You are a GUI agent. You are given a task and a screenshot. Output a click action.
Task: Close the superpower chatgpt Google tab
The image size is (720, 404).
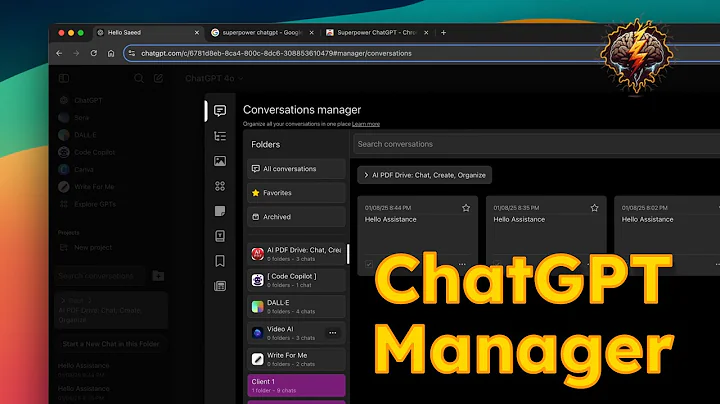click(x=311, y=33)
